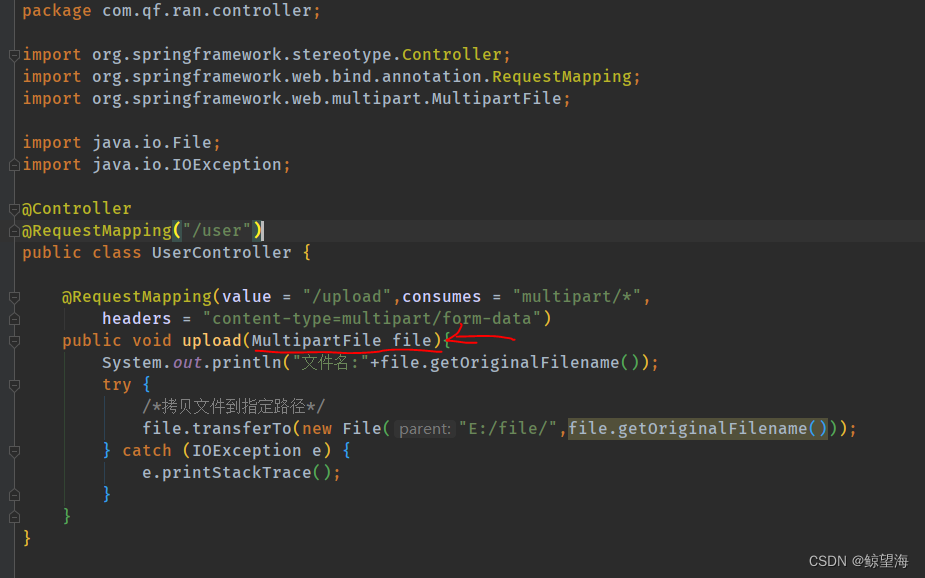Screen dimensions: 925x578
Task: Click the "content-type=multipart/form-data" string
Action: [x=372, y=318]
